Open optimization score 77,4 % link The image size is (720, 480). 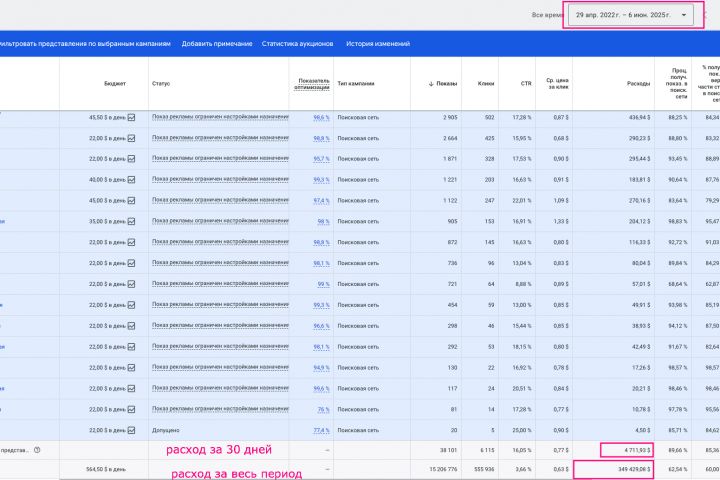pyautogui.click(x=321, y=430)
